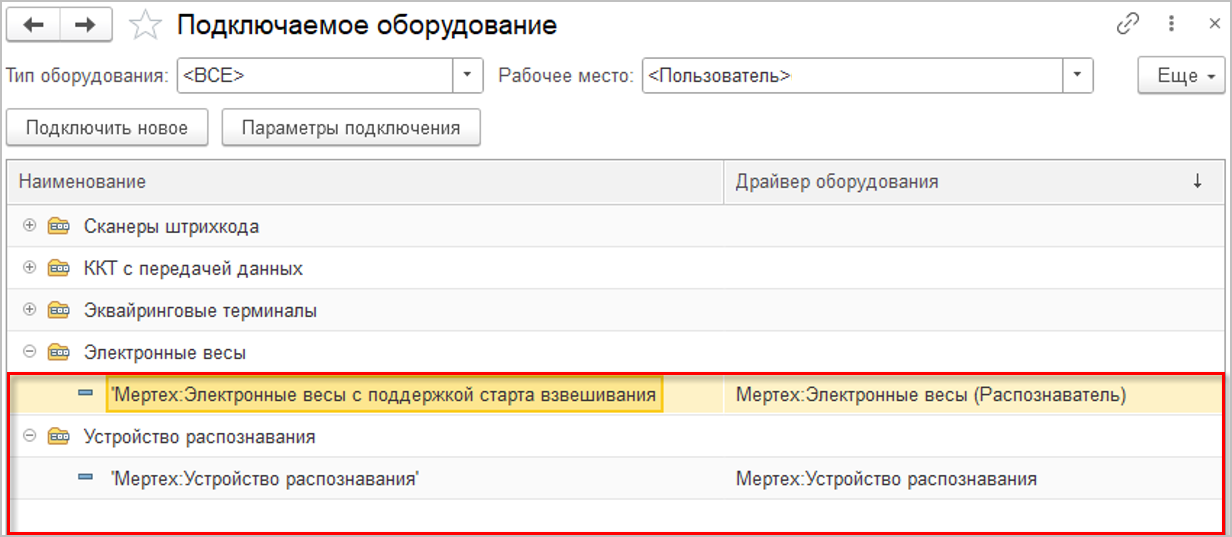The height and width of the screenshot is (537, 1232).
Task: Click the Рабочее место field showing <Пользователь>
Action: (x=852, y=75)
